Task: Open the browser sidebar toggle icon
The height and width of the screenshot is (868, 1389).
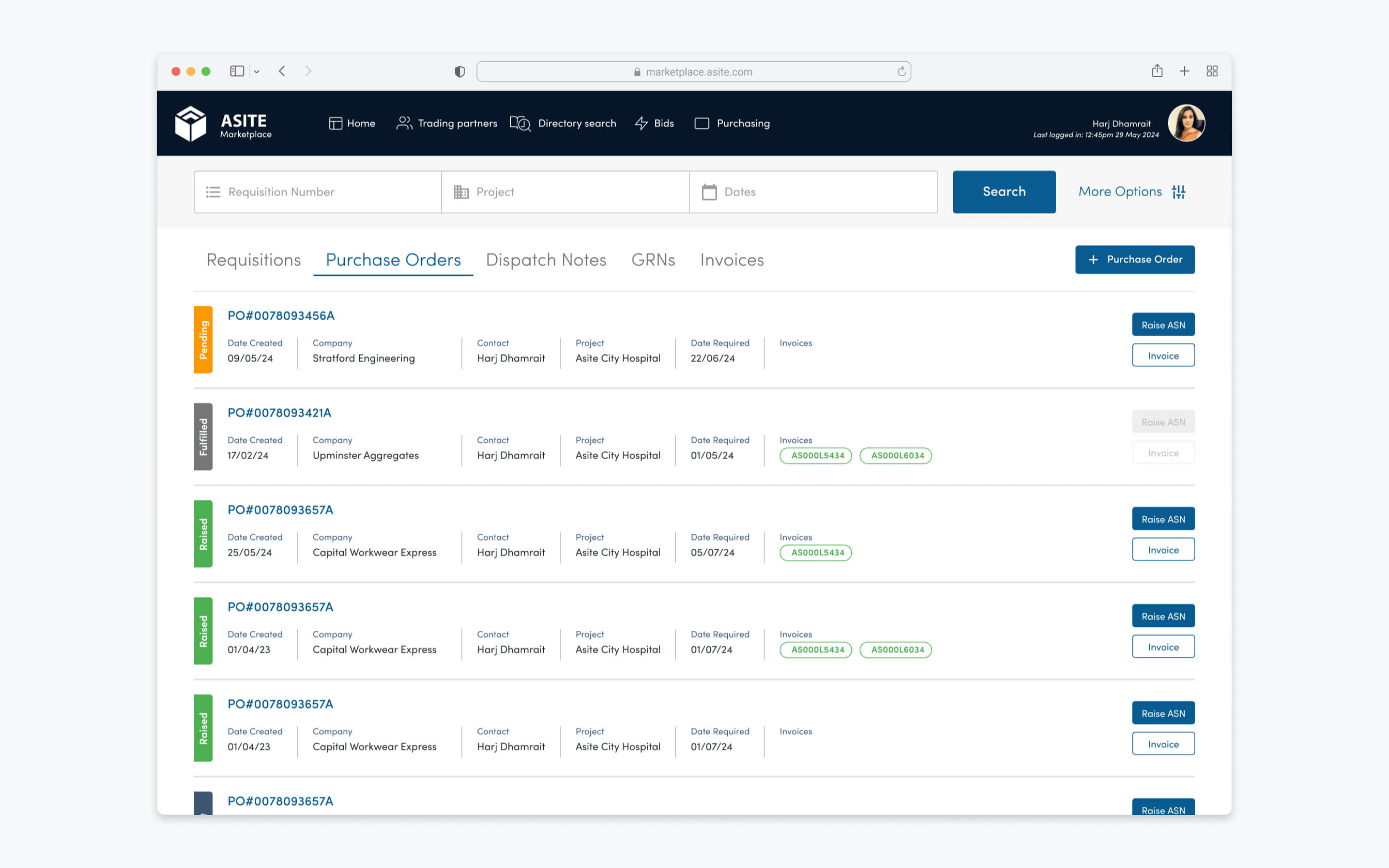Action: (237, 71)
